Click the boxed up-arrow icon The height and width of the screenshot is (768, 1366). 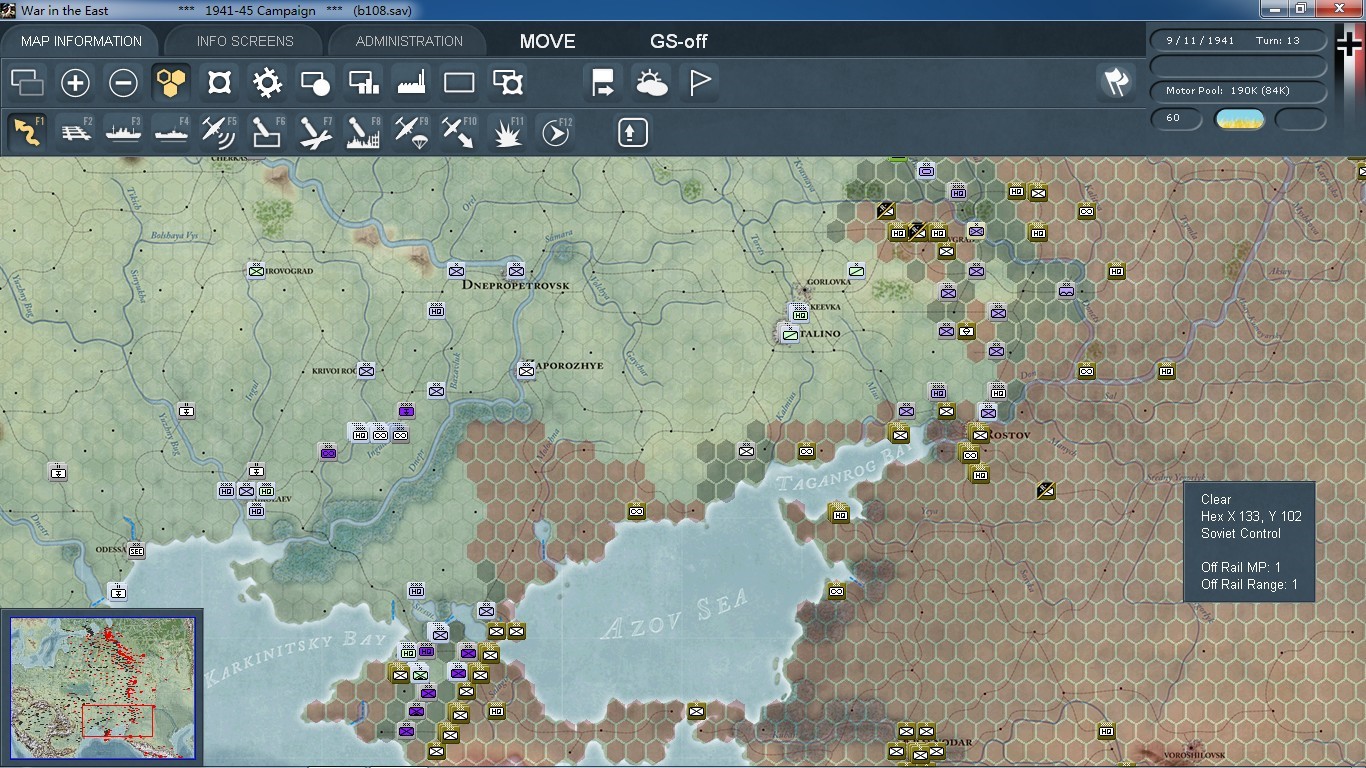tap(633, 132)
